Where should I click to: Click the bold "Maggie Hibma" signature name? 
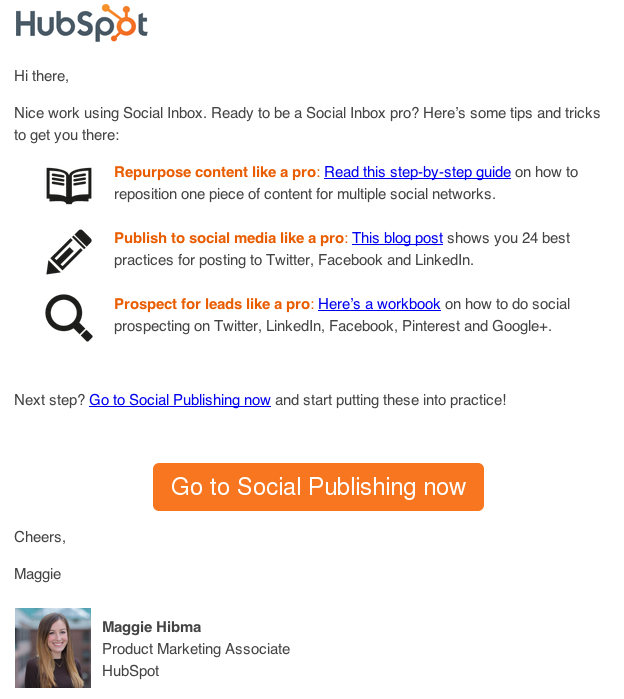151,627
